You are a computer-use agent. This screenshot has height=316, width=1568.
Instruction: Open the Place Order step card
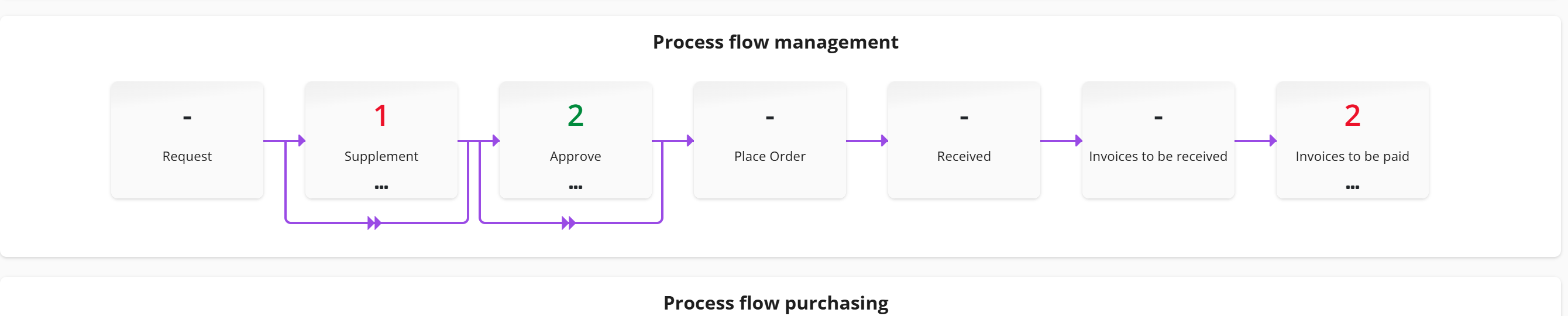[769, 140]
